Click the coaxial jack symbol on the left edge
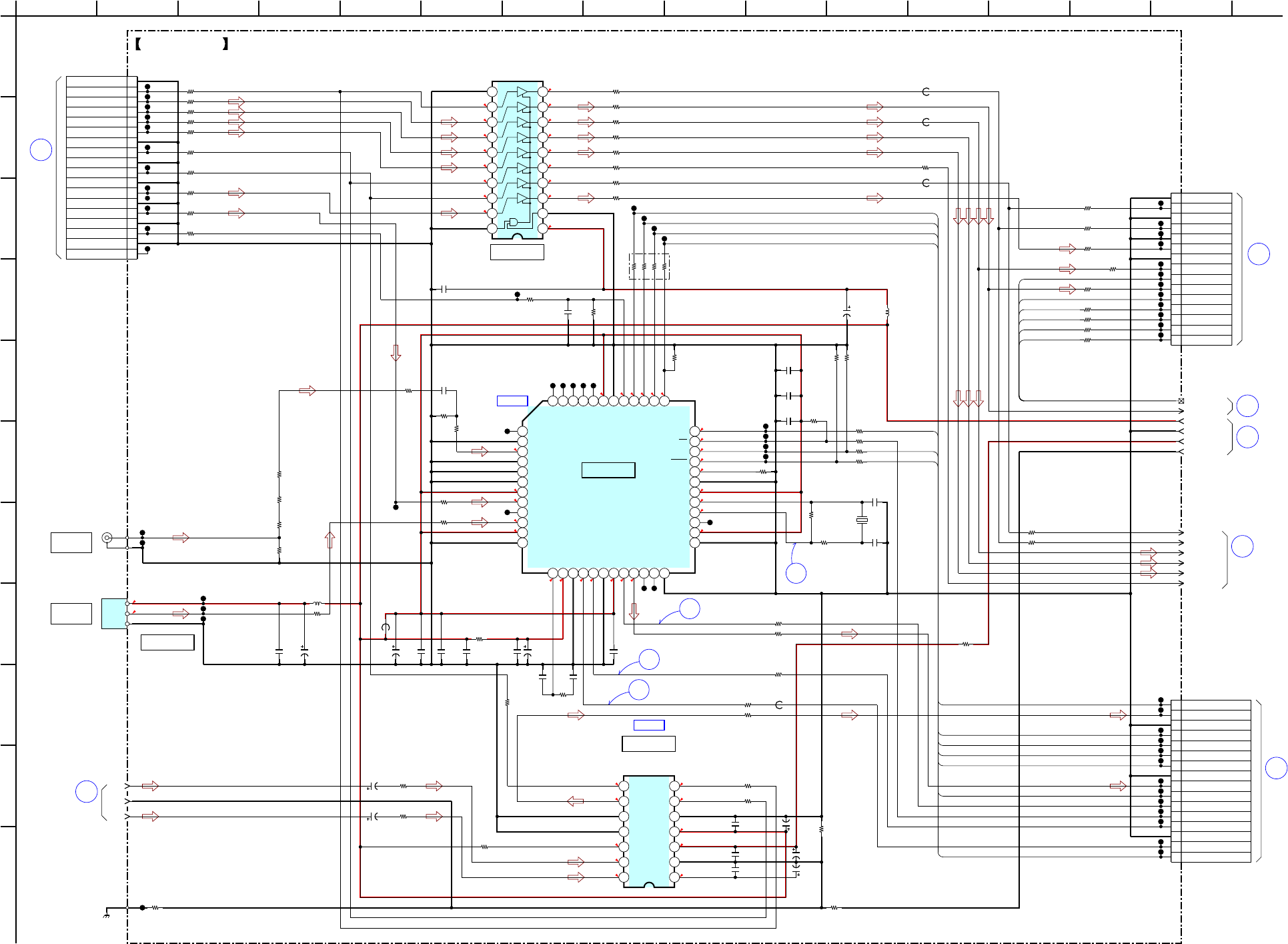Screen dimensions: 1288x944 pyautogui.click(x=107, y=538)
